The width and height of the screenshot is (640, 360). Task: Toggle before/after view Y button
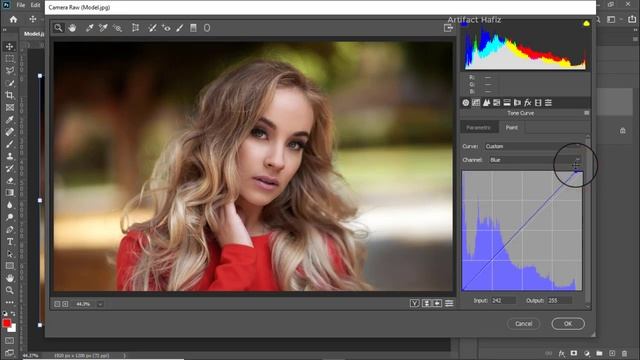(414, 303)
